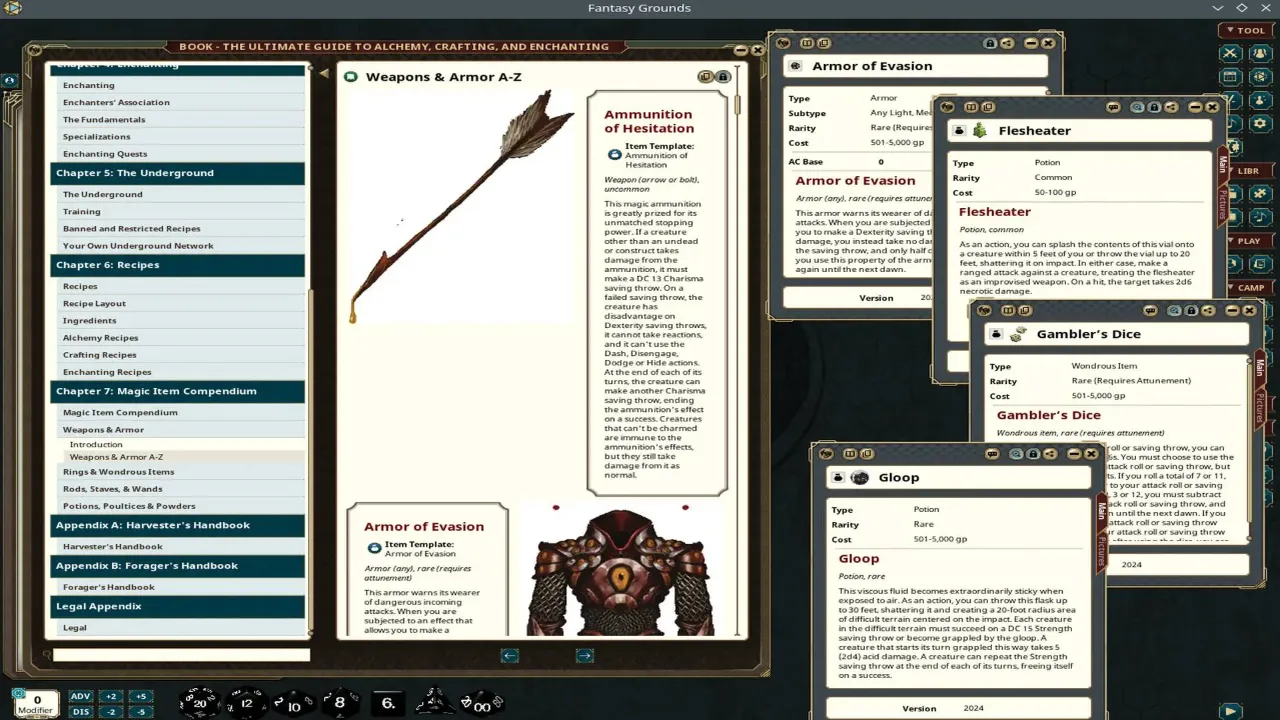This screenshot has height=720, width=1280.
Task: Toggle the lock in the Flesheater window
Action: tap(1154, 107)
